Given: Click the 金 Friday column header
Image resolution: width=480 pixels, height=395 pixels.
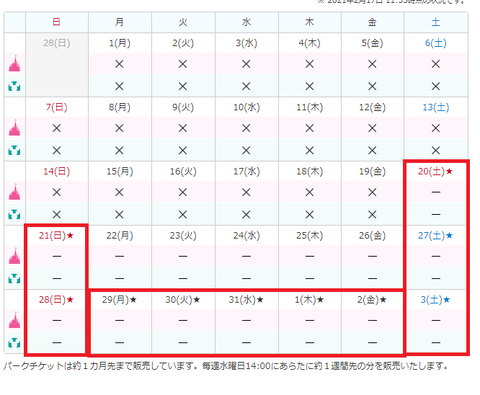Looking at the screenshot, I should [x=372, y=22].
